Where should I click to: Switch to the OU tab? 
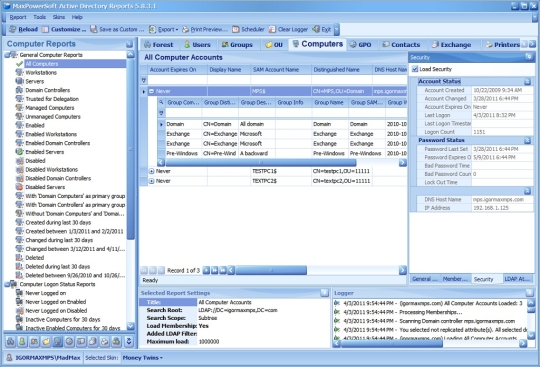(274, 44)
